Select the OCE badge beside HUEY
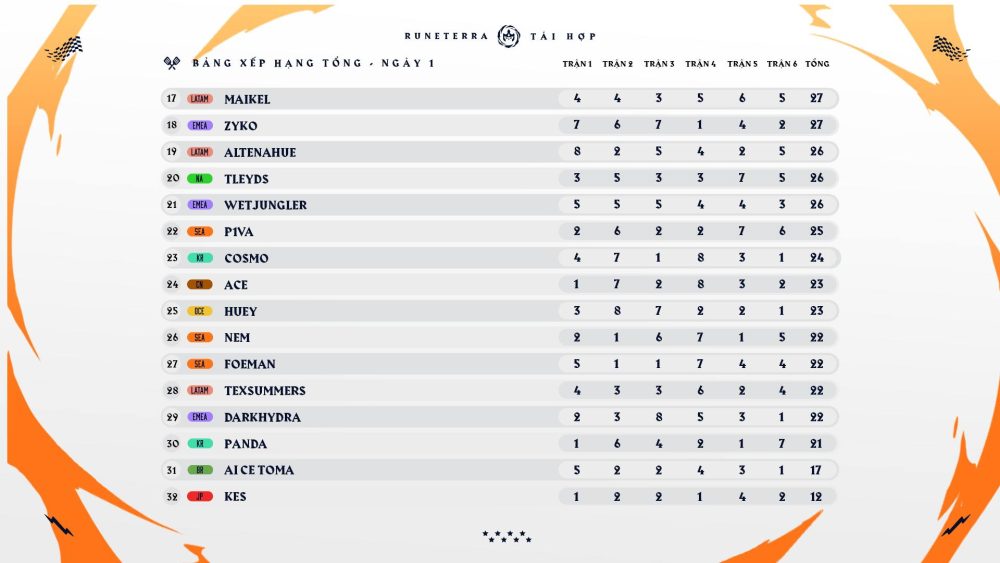This screenshot has height=563, width=1000. click(x=200, y=311)
